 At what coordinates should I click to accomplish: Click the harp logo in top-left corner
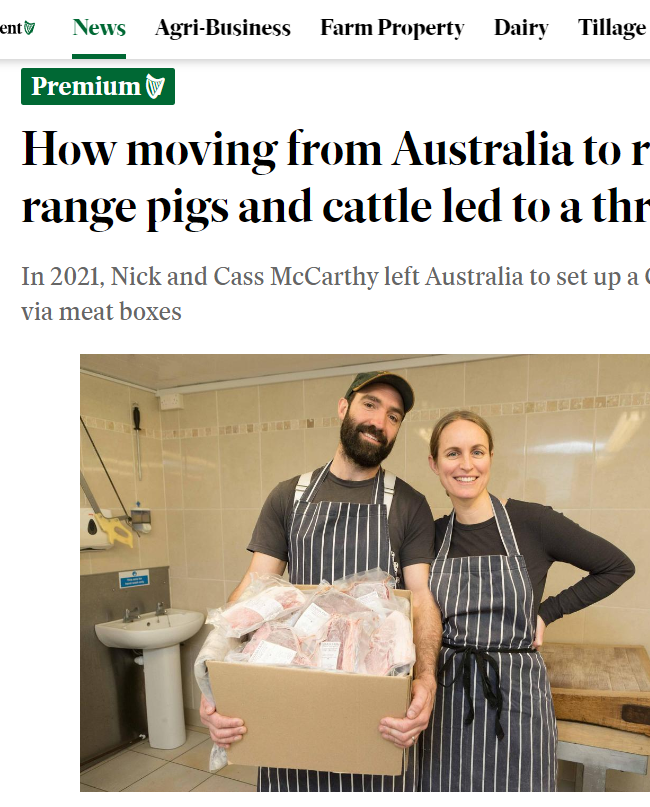pos(30,28)
